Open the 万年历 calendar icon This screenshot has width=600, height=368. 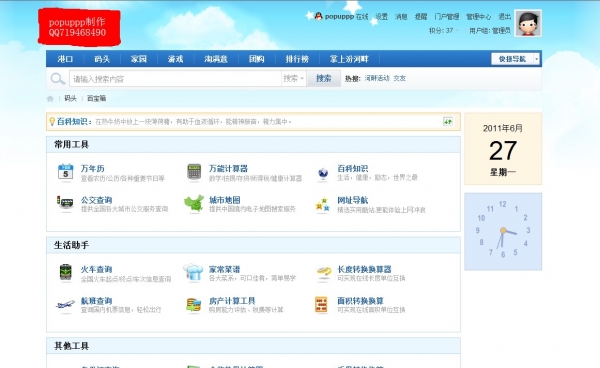[x=65, y=172]
